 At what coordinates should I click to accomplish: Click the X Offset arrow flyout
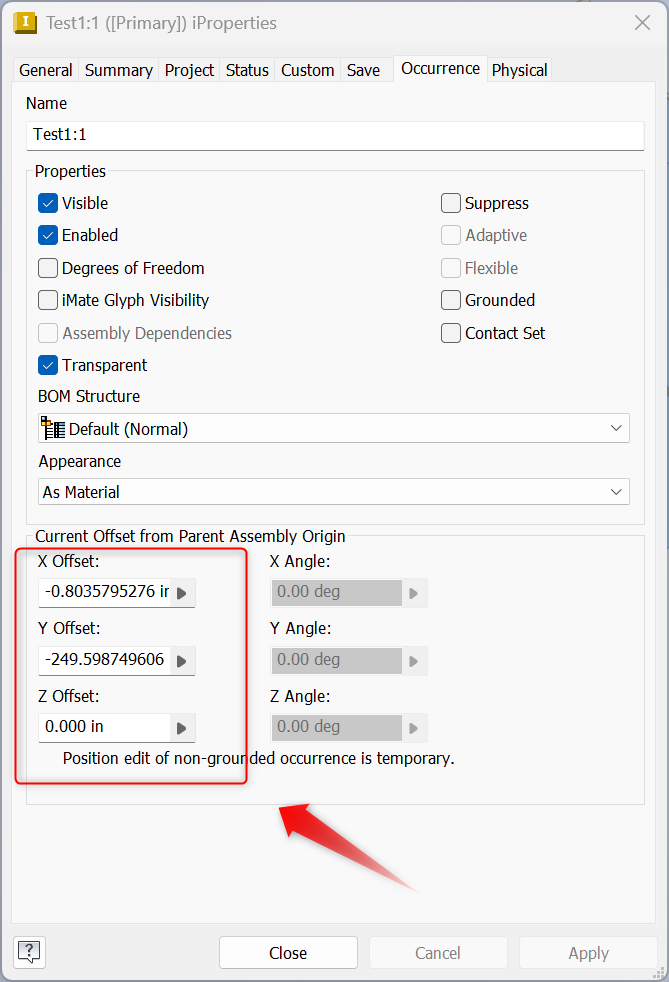182,592
